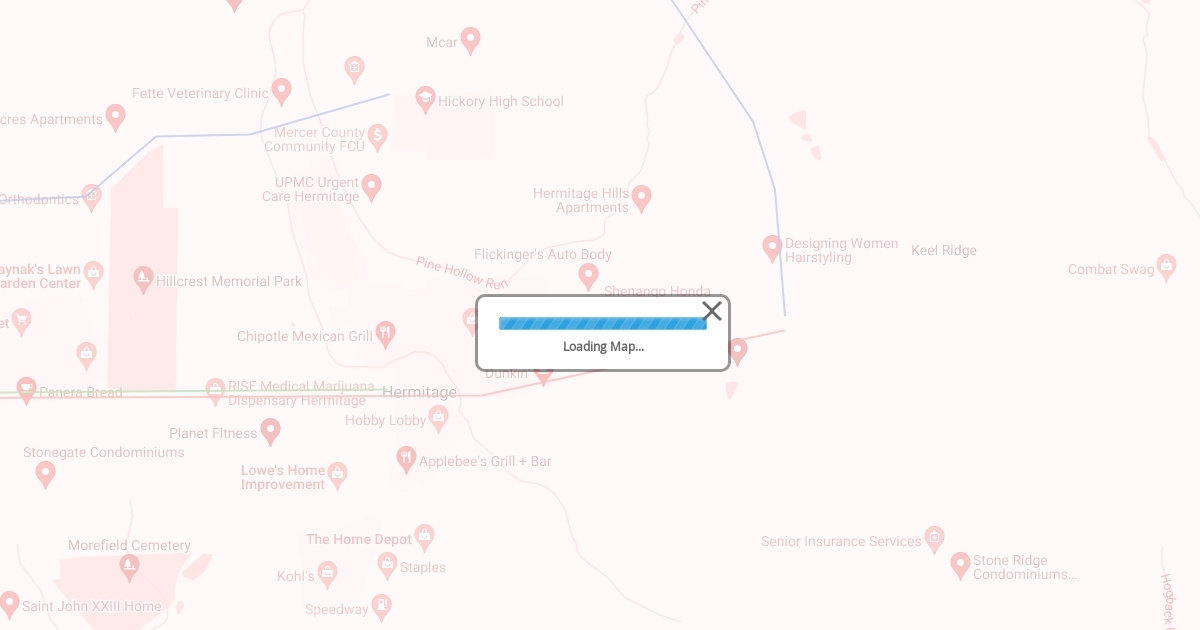The height and width of the screenshot is (630, 1200).
Task: Open the Designing Women Hairstyling pin
Action: [772, 248]
